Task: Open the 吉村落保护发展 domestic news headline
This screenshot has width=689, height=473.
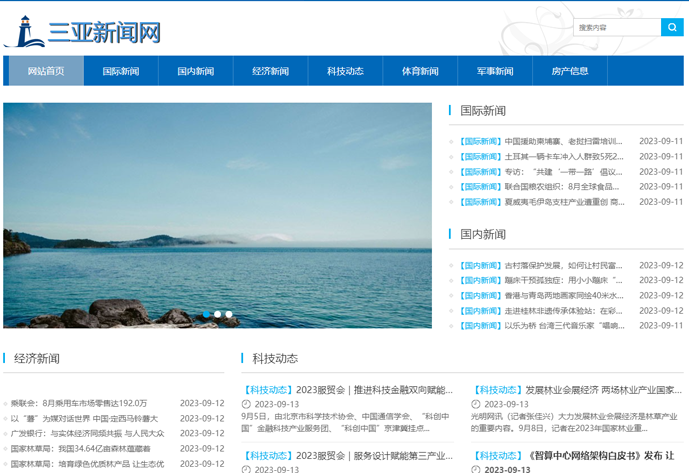Action: click(x=563, y=266)
